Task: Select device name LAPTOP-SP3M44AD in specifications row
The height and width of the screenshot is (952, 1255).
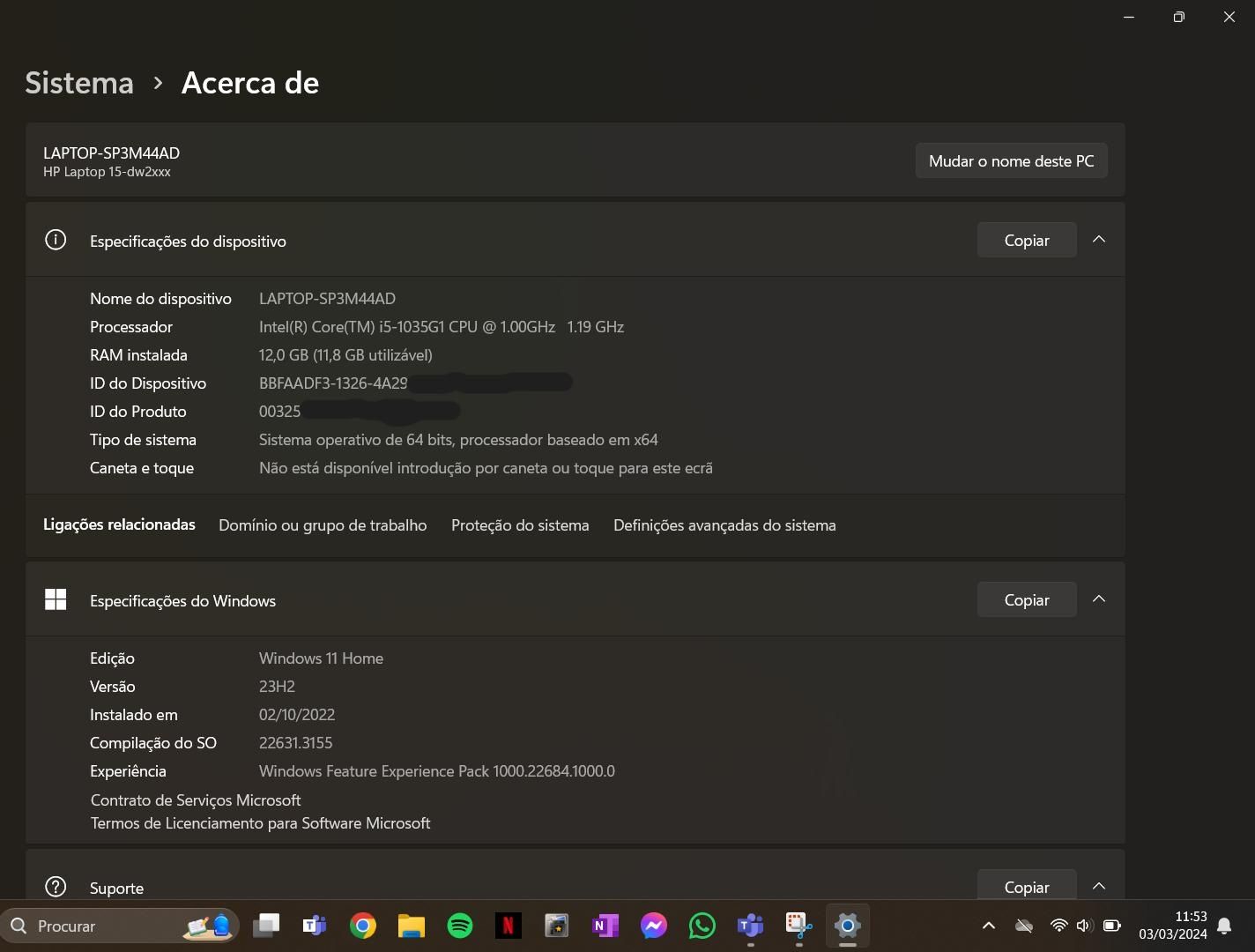Action: click(327, 299)
